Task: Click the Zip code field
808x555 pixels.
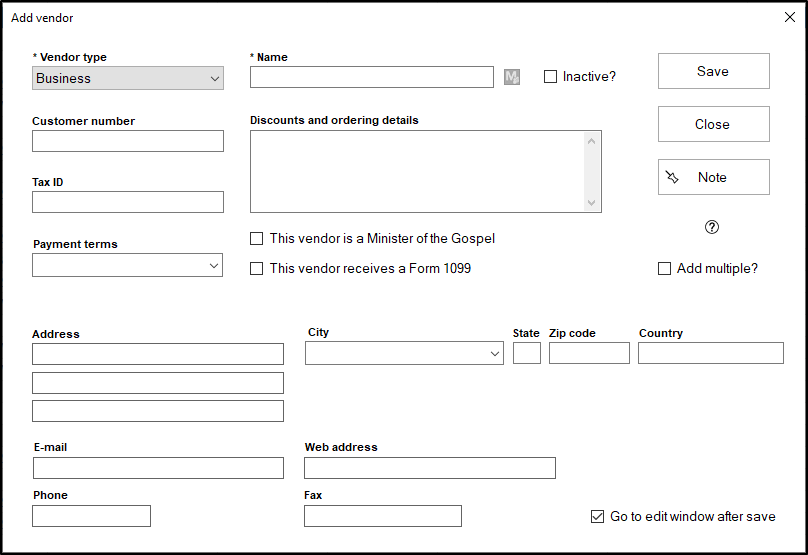Action: click(x=589, y=353)
